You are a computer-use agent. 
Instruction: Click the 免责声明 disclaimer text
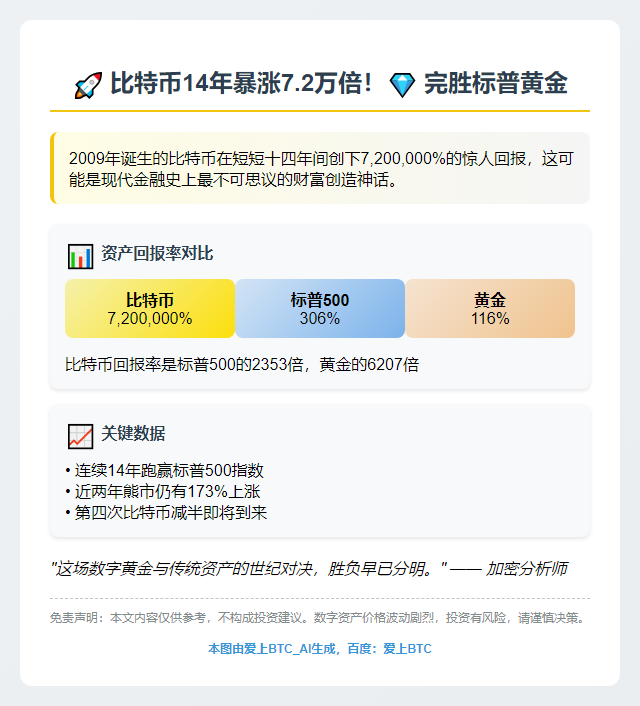tap(317, 618)
